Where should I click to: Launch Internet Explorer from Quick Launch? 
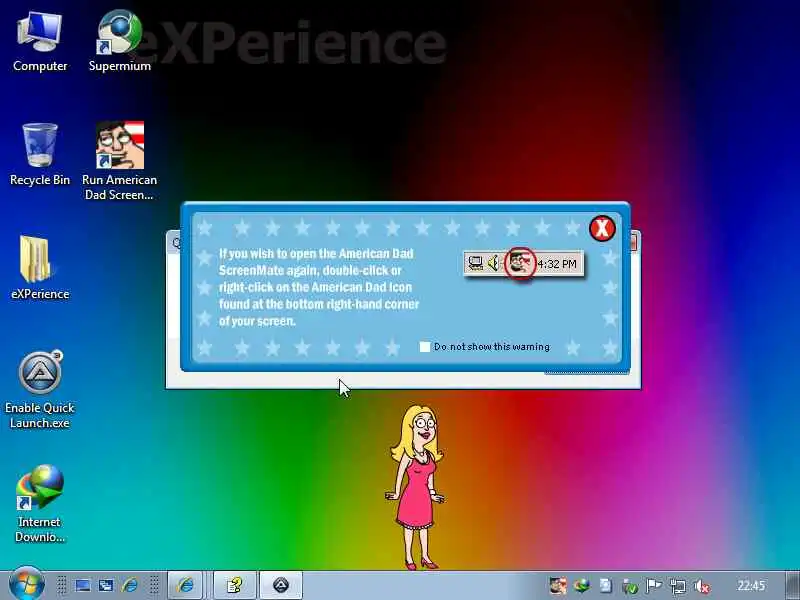(x=130, y=585)
